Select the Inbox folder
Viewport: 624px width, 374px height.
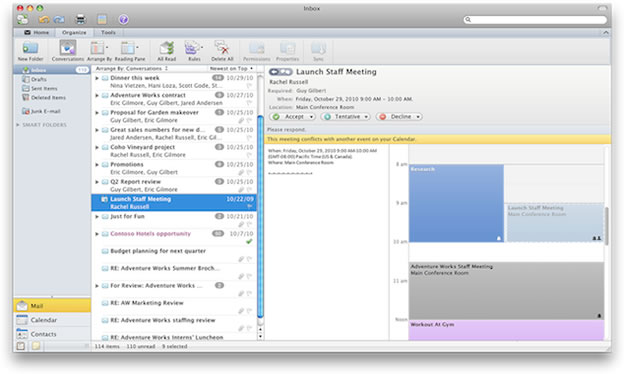[x=52, y=70]
